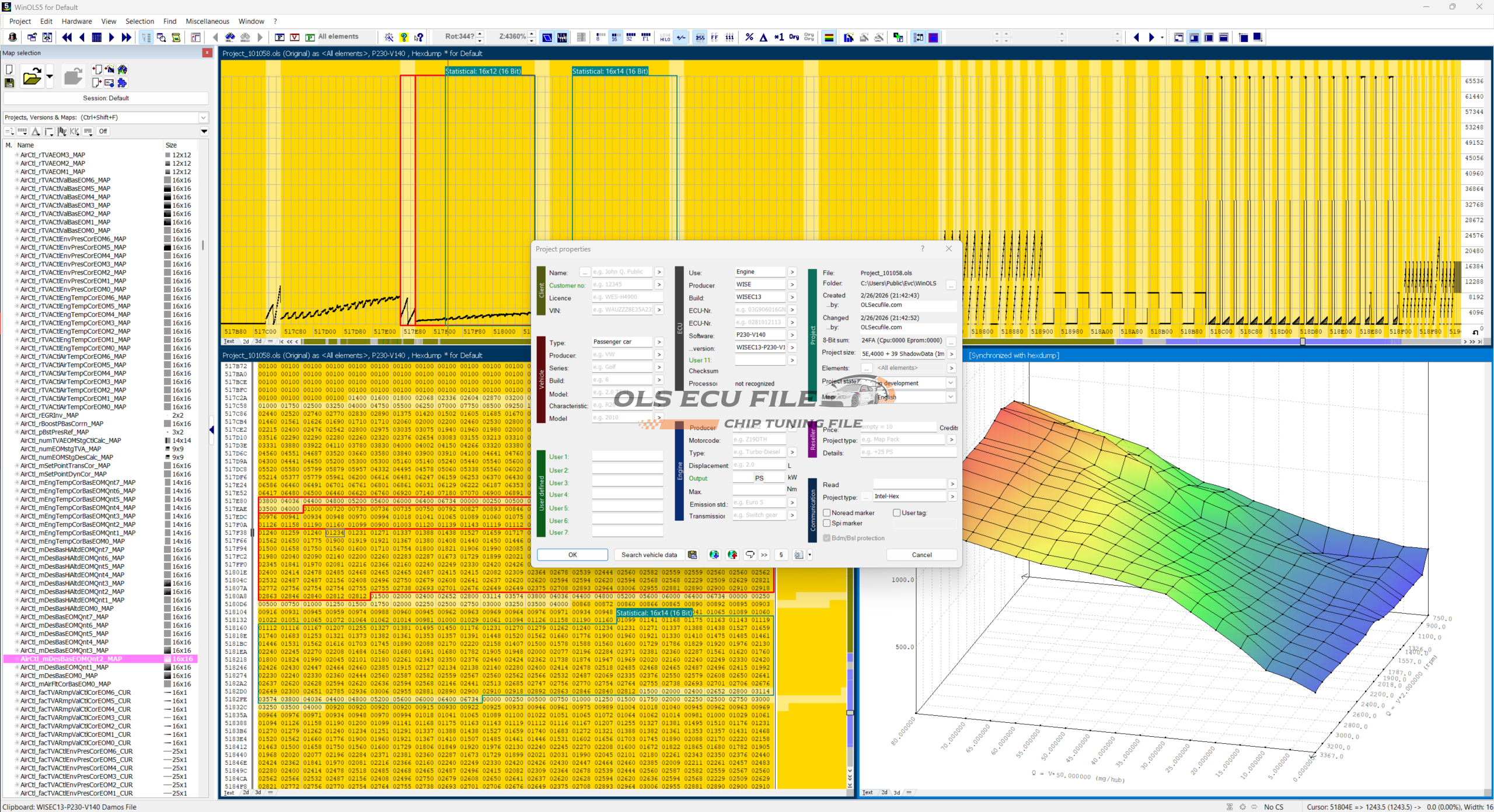The height and width of the screenshot is (812, 1494).
Task: Open the Miscellaneous menu
Action: pos(207,21)
